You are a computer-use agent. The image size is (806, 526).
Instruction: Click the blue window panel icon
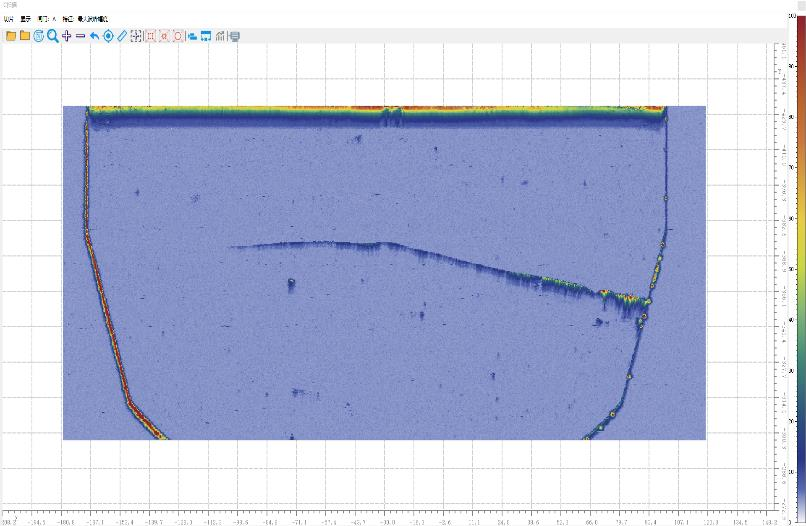click(206, 36)
